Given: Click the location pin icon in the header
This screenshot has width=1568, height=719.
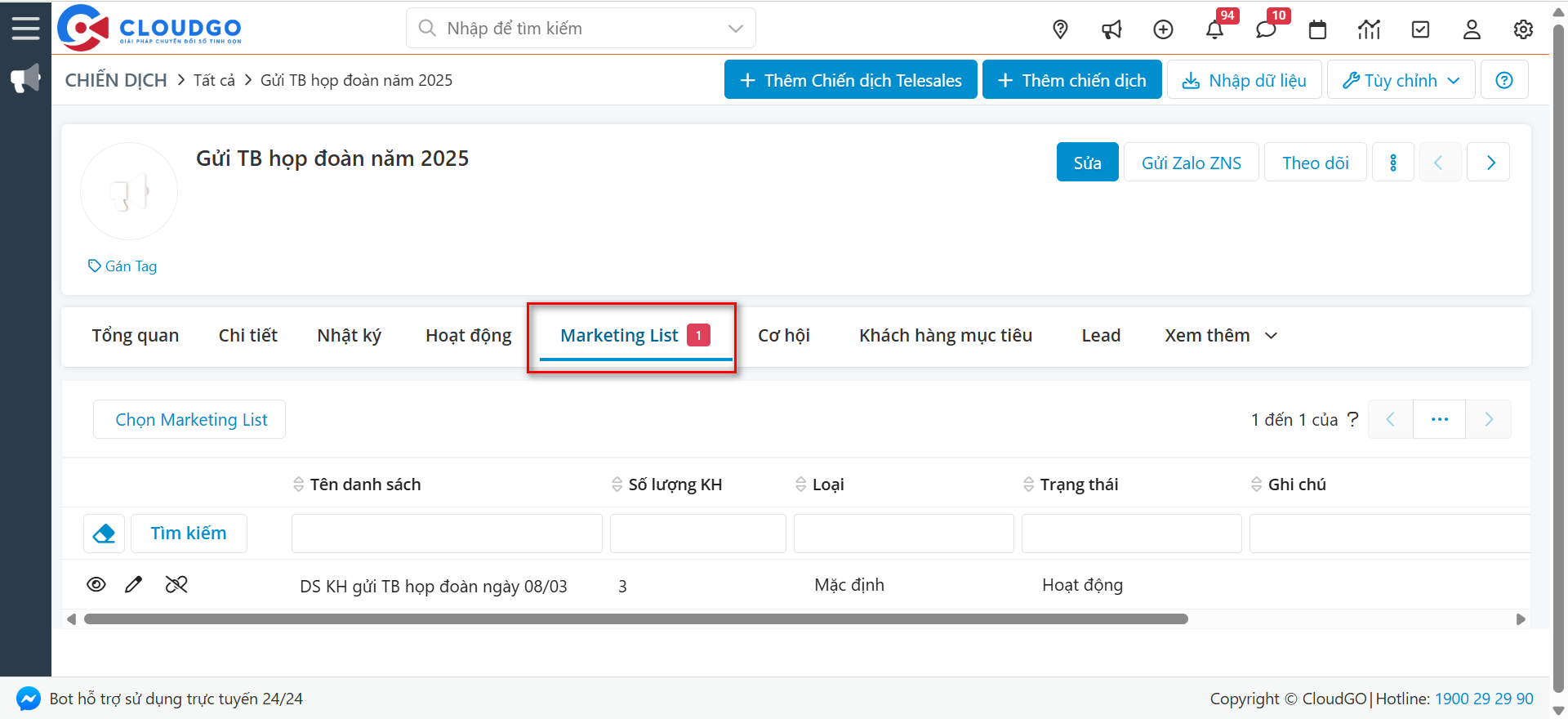Looking at the screenshot, I should (1060, 29).
